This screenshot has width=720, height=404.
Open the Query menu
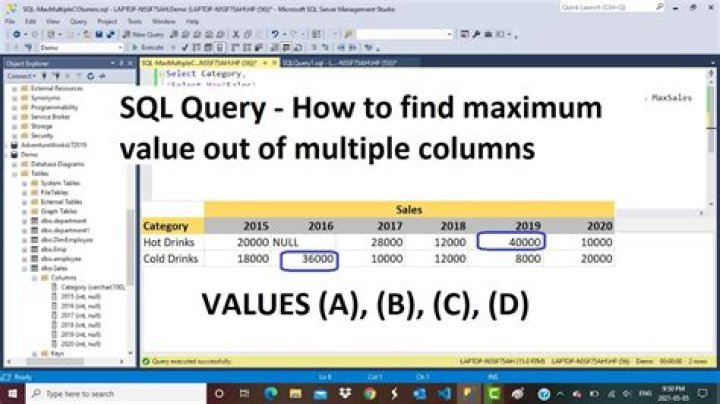[78, 22]
